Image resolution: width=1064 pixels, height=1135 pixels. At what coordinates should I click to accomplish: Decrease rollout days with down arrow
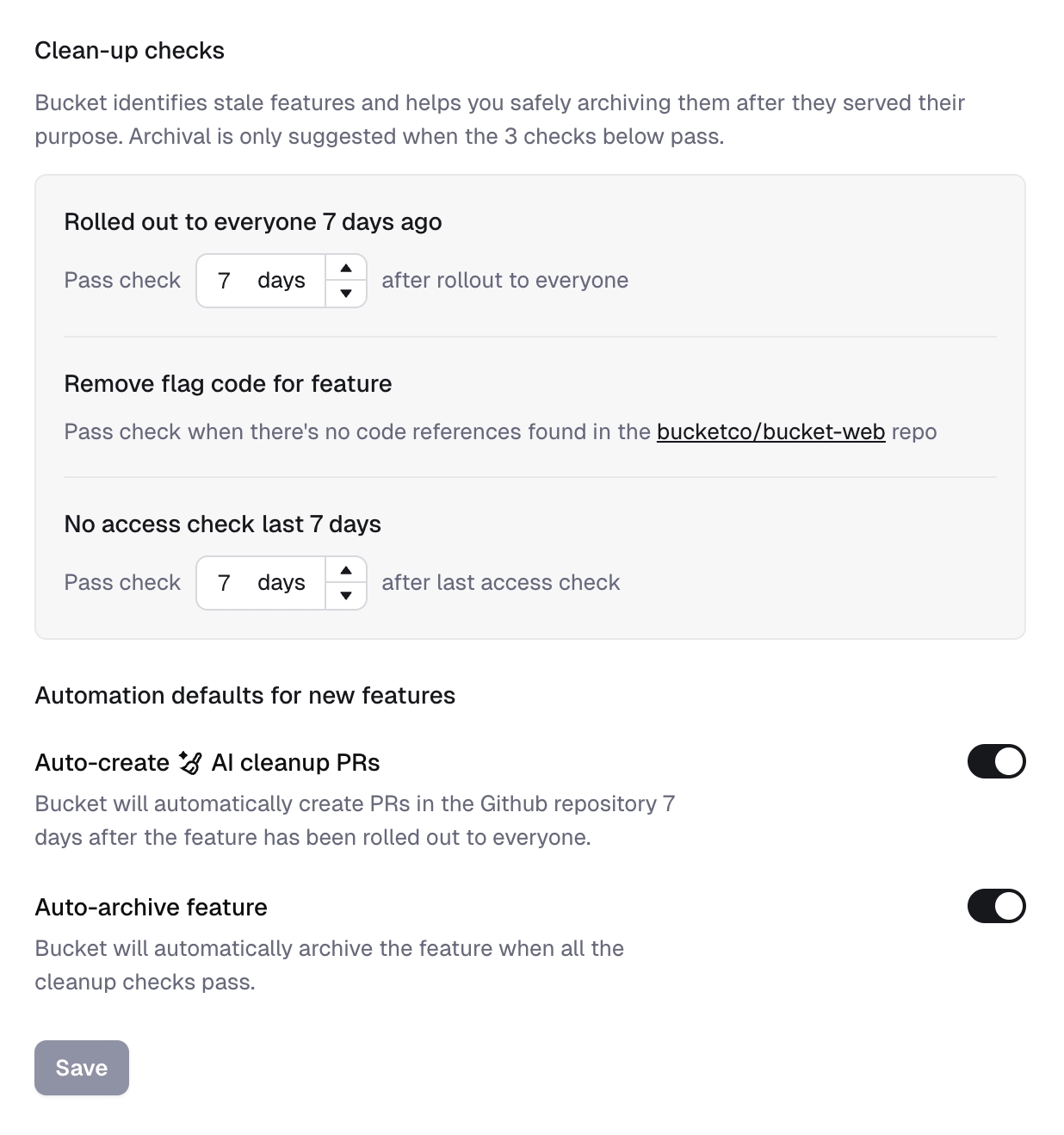click(346, 294)
